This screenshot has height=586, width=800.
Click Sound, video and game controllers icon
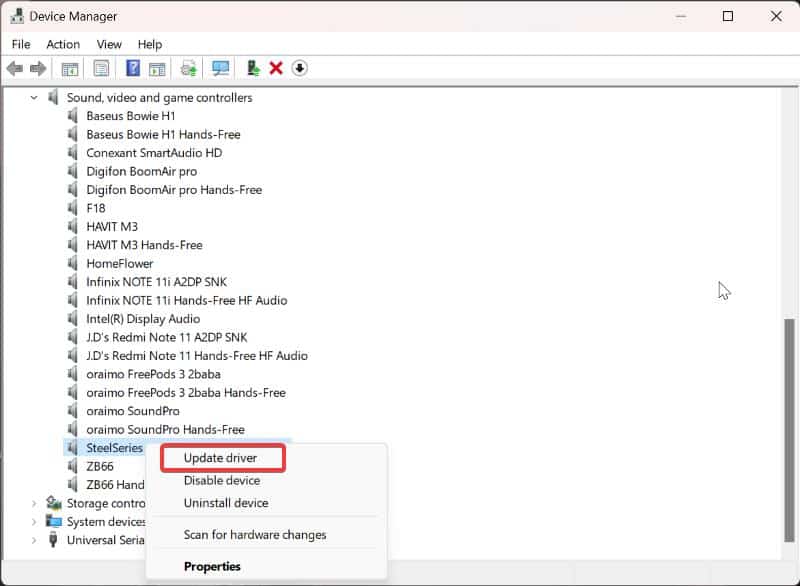[53, 97]
